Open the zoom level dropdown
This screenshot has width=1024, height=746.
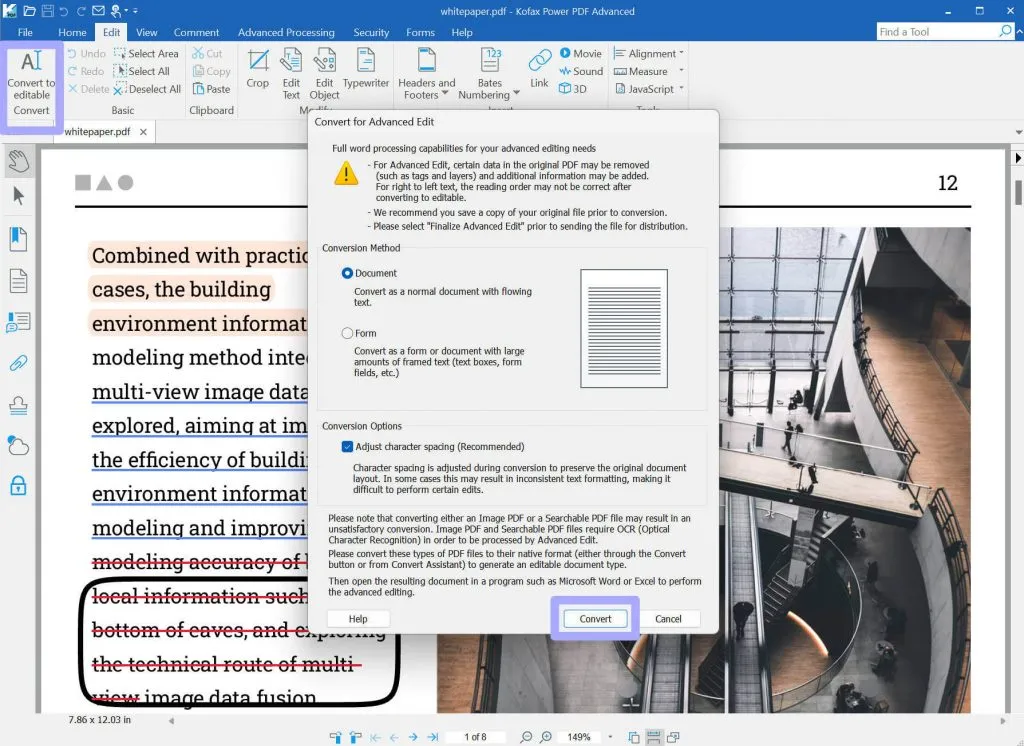pyautogui.click(x=610, y=737)
